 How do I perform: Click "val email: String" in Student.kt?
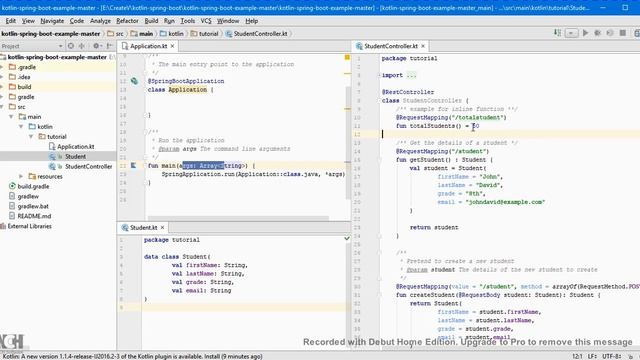point(201,291)
